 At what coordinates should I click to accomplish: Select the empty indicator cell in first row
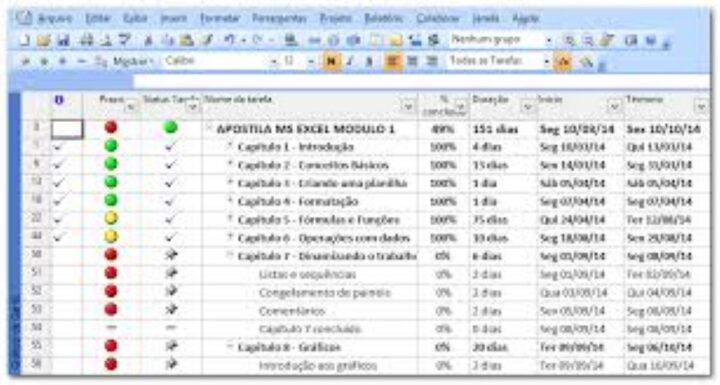tap(67, 129)
